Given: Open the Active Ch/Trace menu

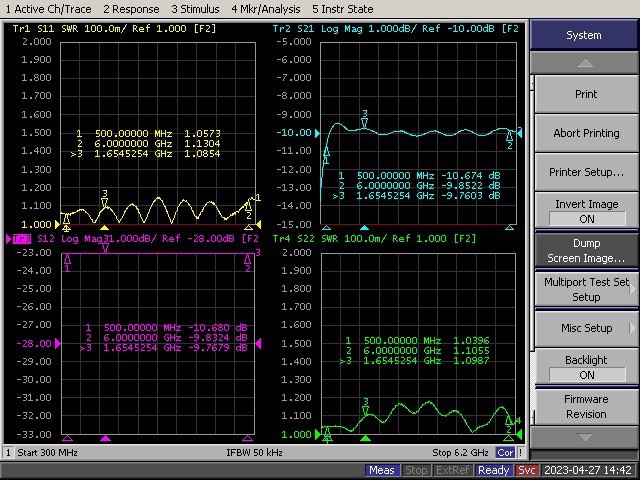Looking at the screenshot, I should click(x=48, y=9).
